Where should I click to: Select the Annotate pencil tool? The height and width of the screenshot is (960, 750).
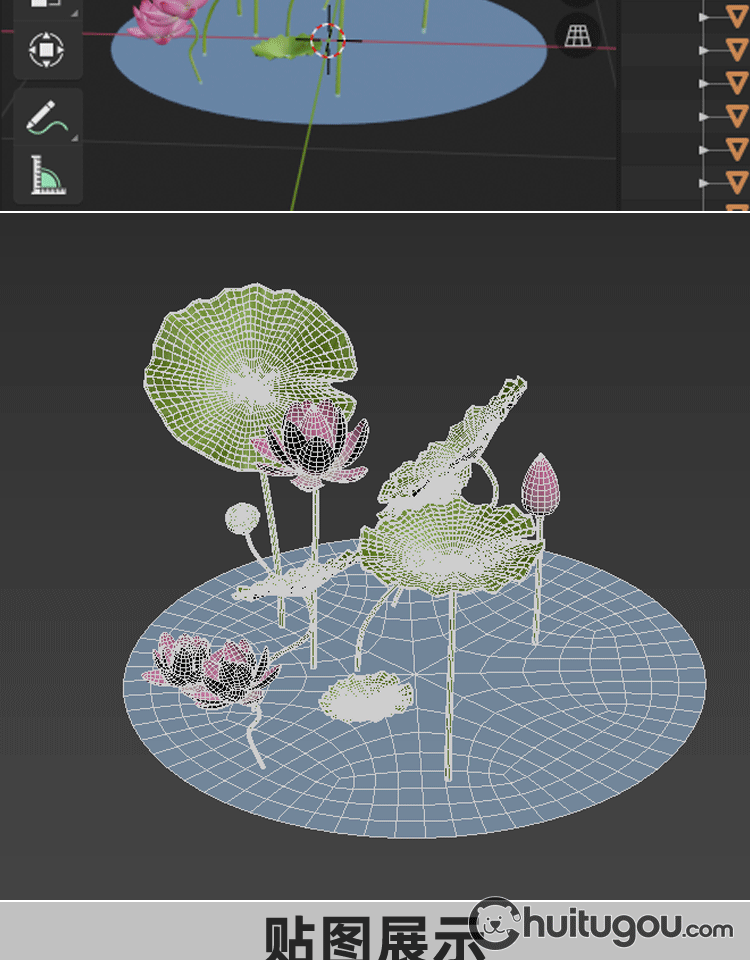(46, 117)
